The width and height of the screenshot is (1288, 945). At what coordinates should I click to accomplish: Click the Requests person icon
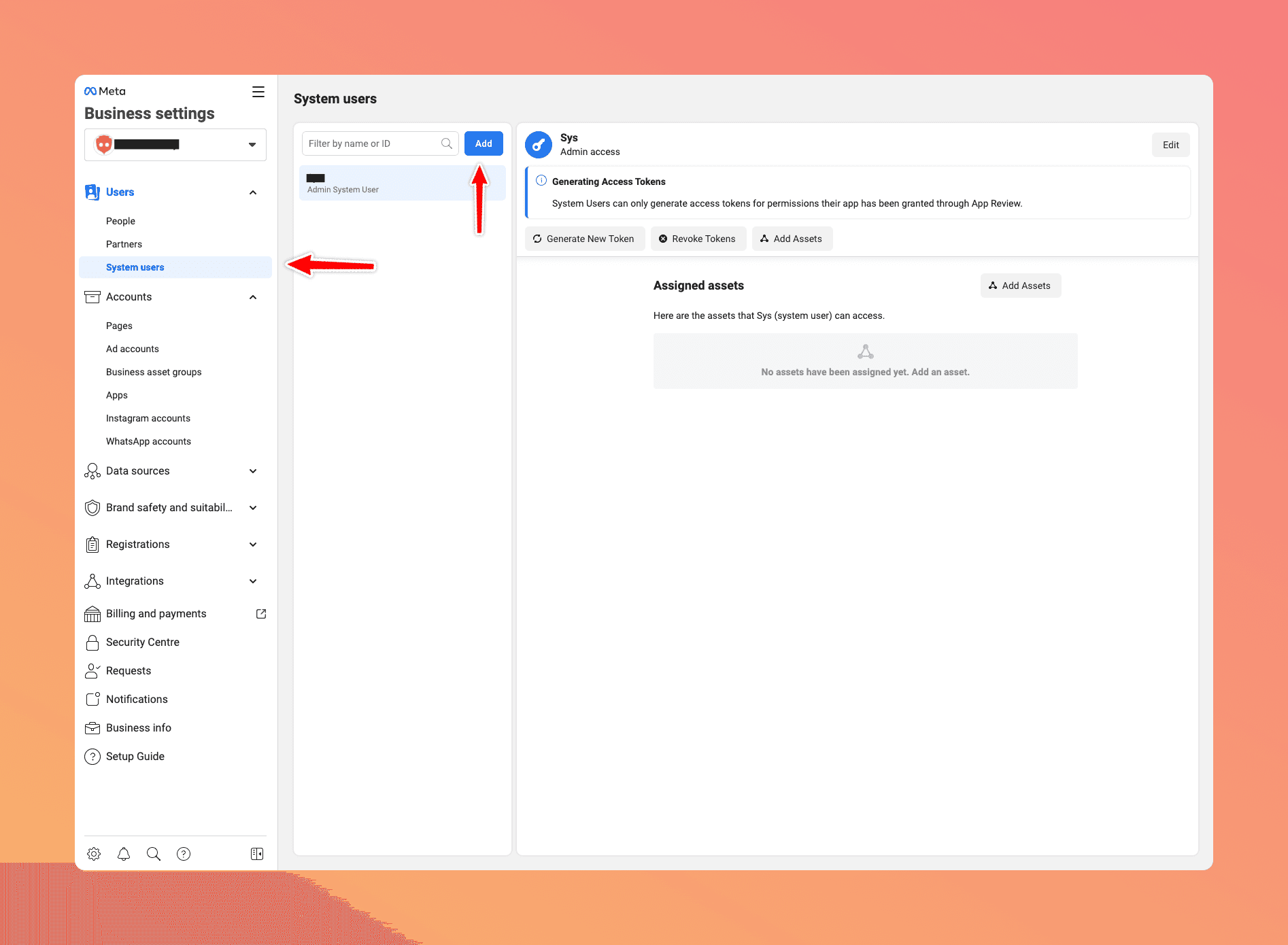click(92, 671)
